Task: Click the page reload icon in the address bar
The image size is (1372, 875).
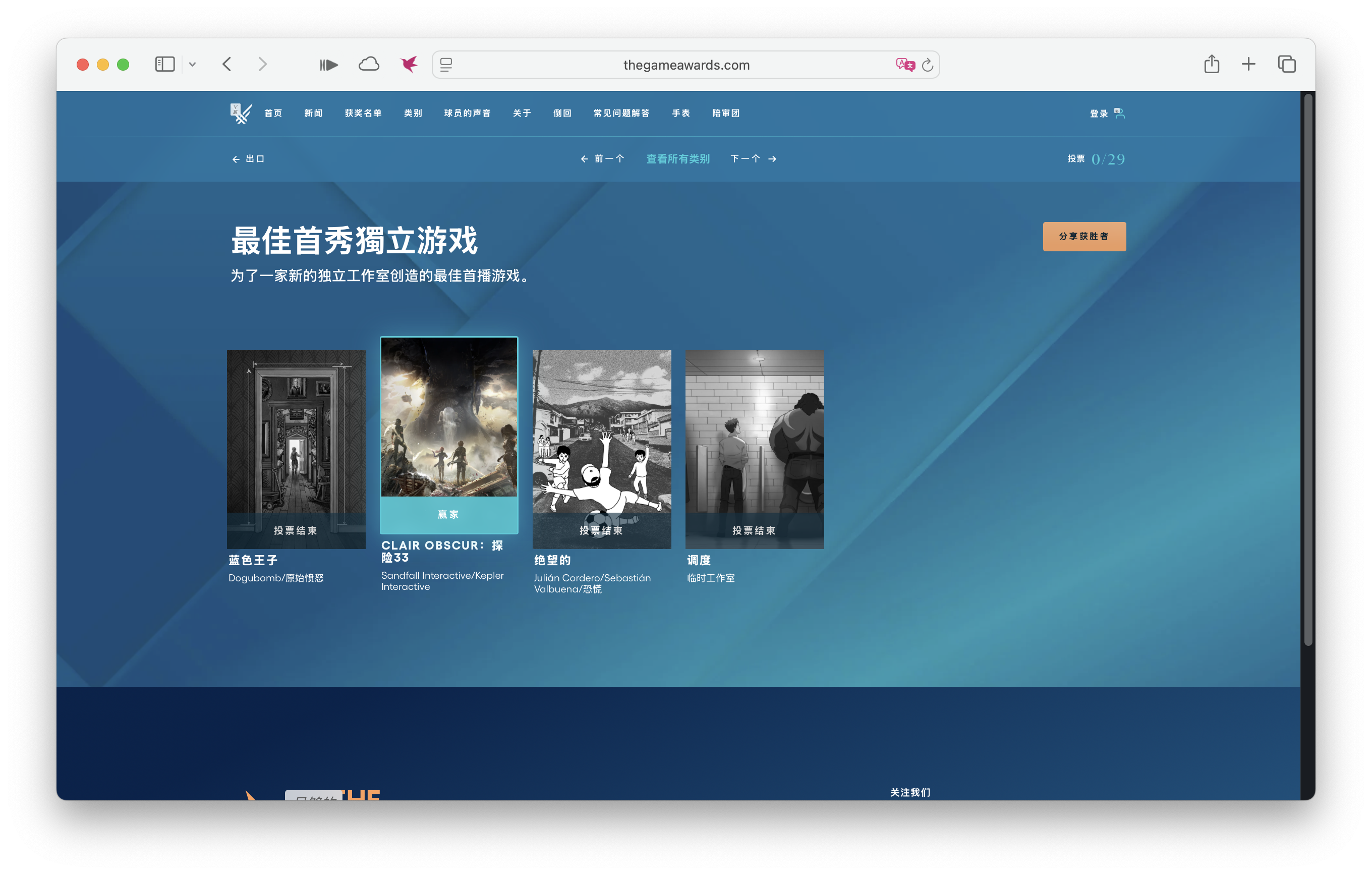Action: (927, 65)
